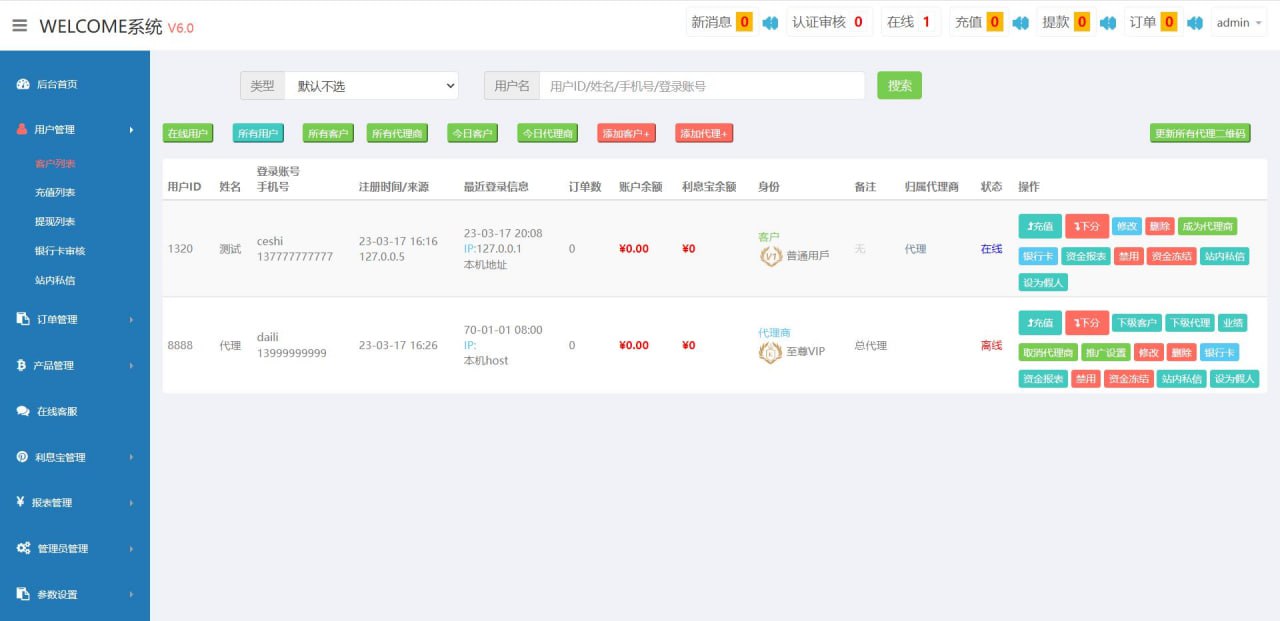Click the 用户名 search input field
Image resolution: width=1280 pixels, height=621 pixels.
coord(701,86)
